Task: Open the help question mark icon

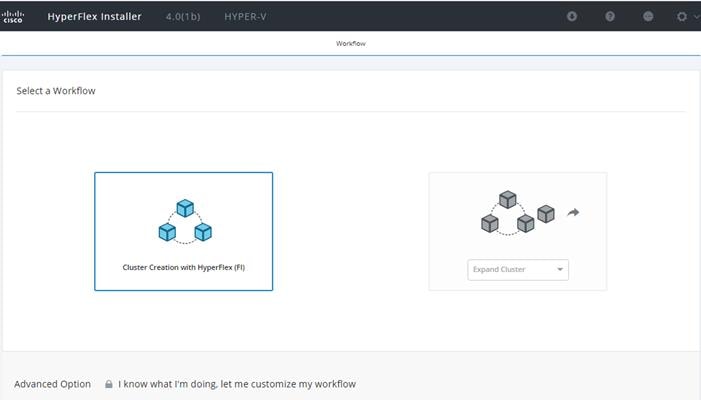Action: coord(610,17)
